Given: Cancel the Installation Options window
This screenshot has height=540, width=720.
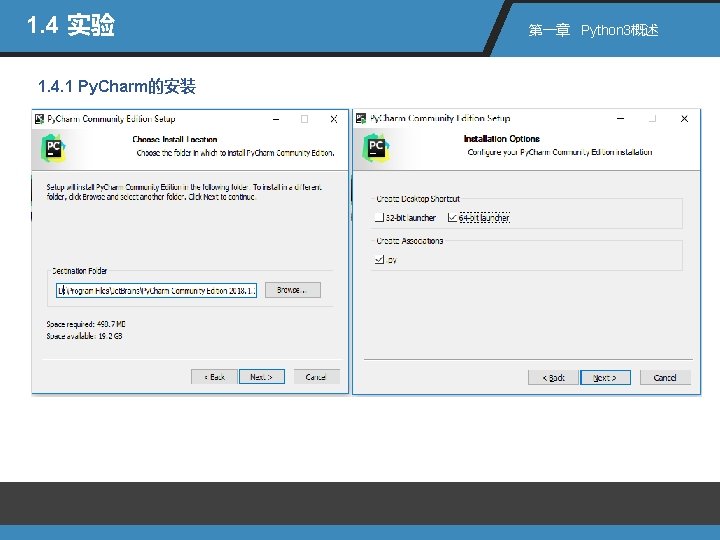Looking at the screenshot, I should coord(665,377).
